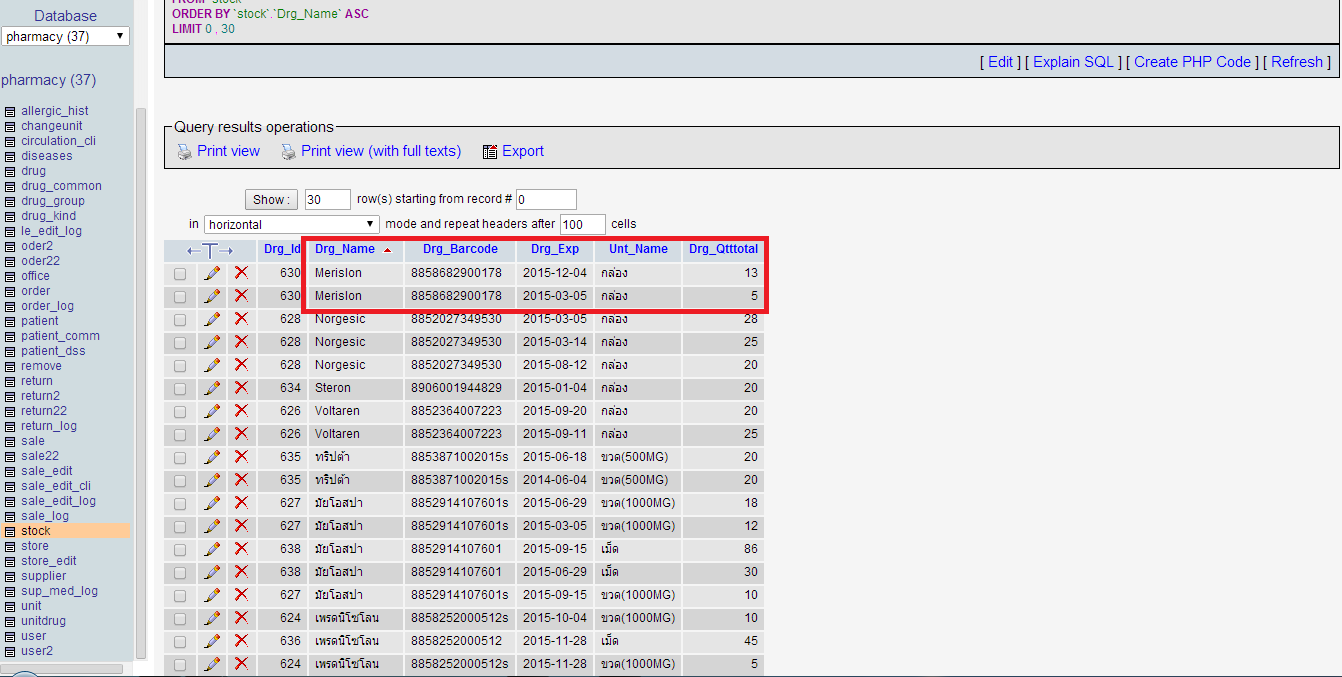Check the Steron row checkbox
1342x677 pixels.
coord(180,388)
